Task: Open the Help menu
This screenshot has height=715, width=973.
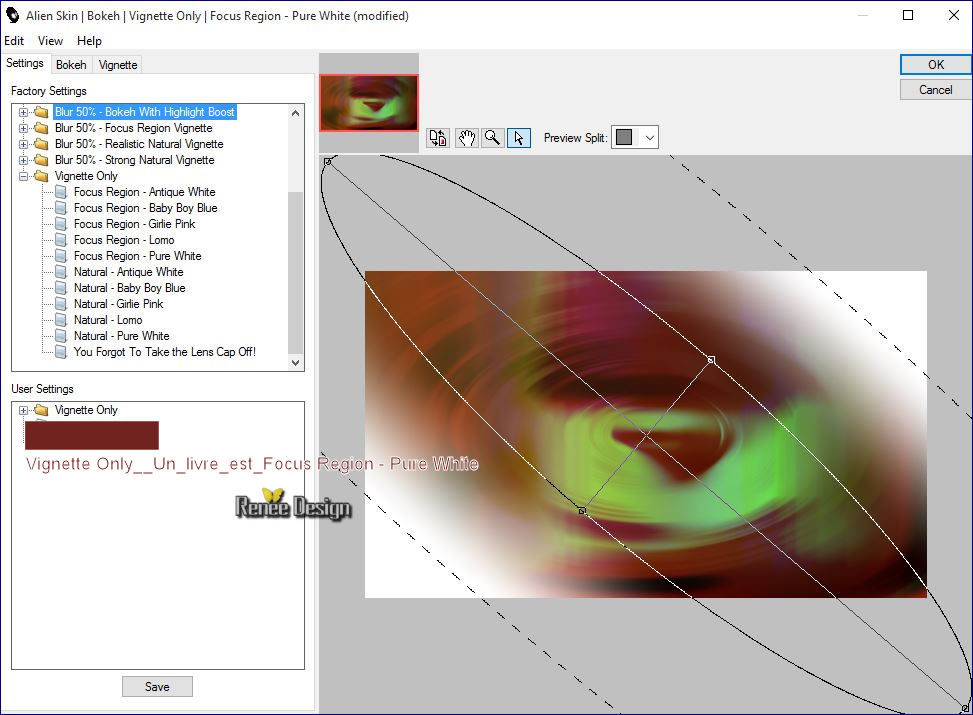Action: (x=89, y=41)
